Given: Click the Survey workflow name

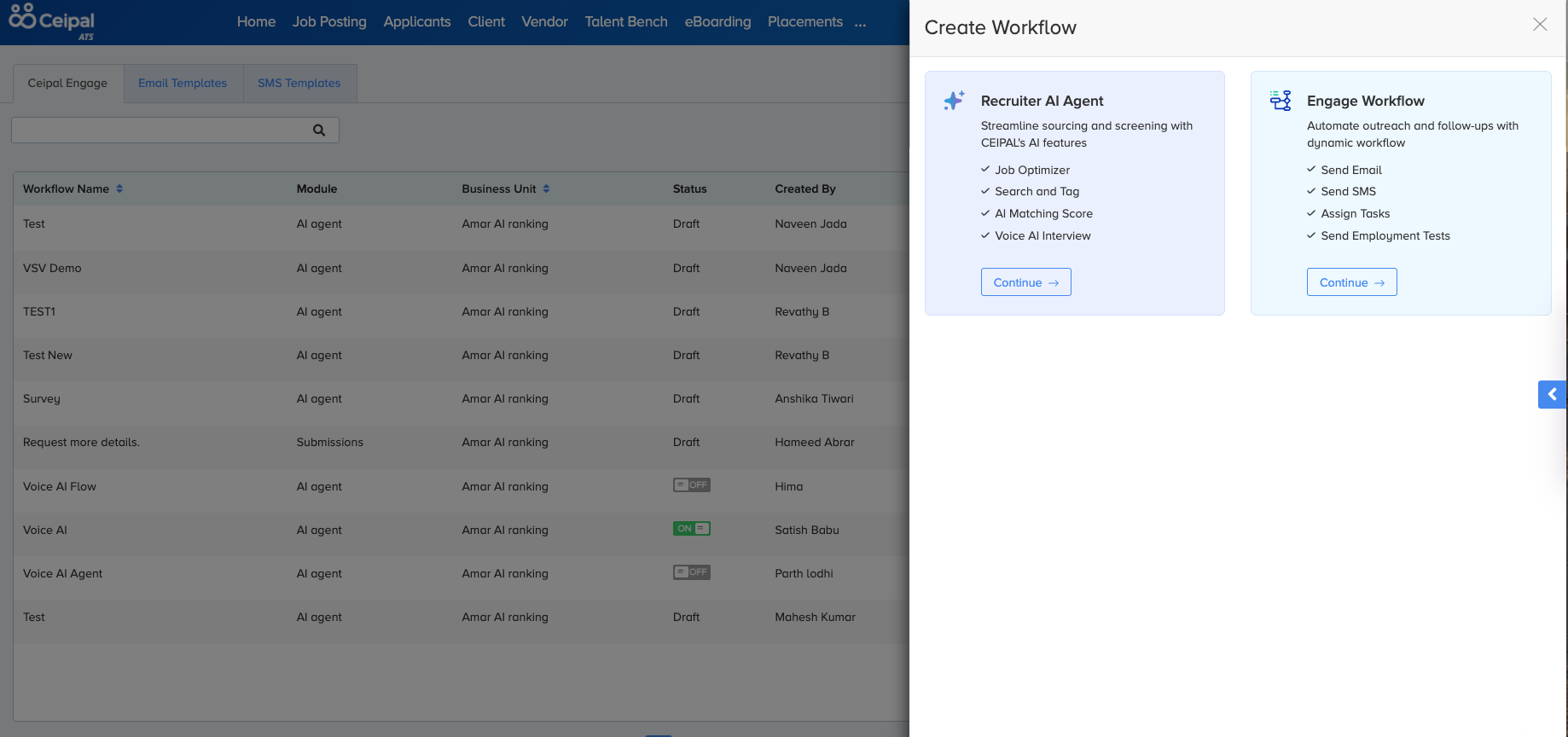Looking at the screenshot, I should coord(42,398).
